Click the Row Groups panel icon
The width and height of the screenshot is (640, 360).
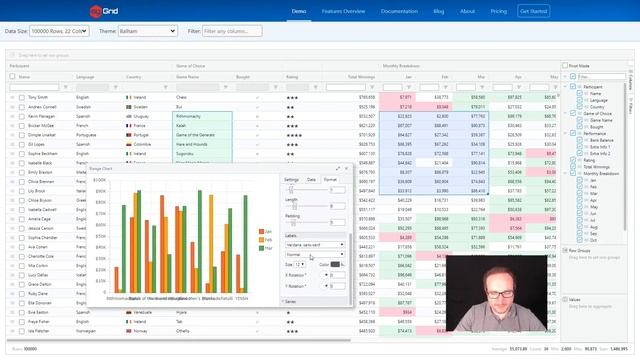pyautogui.click(x=565, y=251)
